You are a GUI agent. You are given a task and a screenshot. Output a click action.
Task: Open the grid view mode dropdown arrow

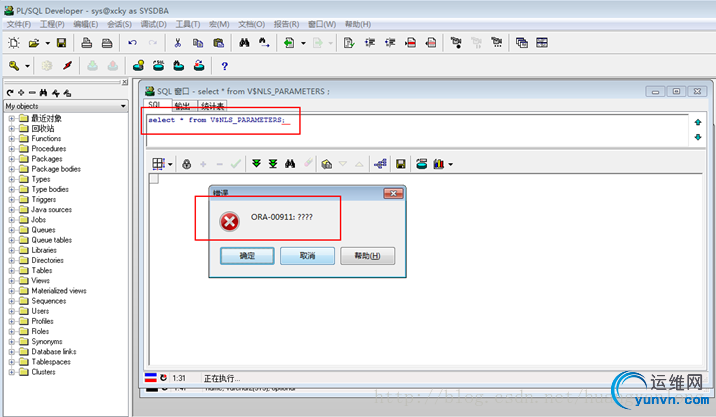(170, 164)
